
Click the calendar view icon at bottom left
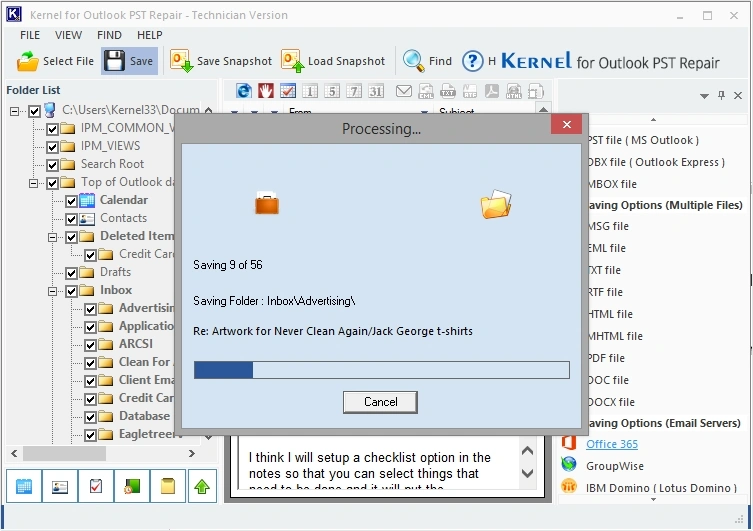point(24,486)
